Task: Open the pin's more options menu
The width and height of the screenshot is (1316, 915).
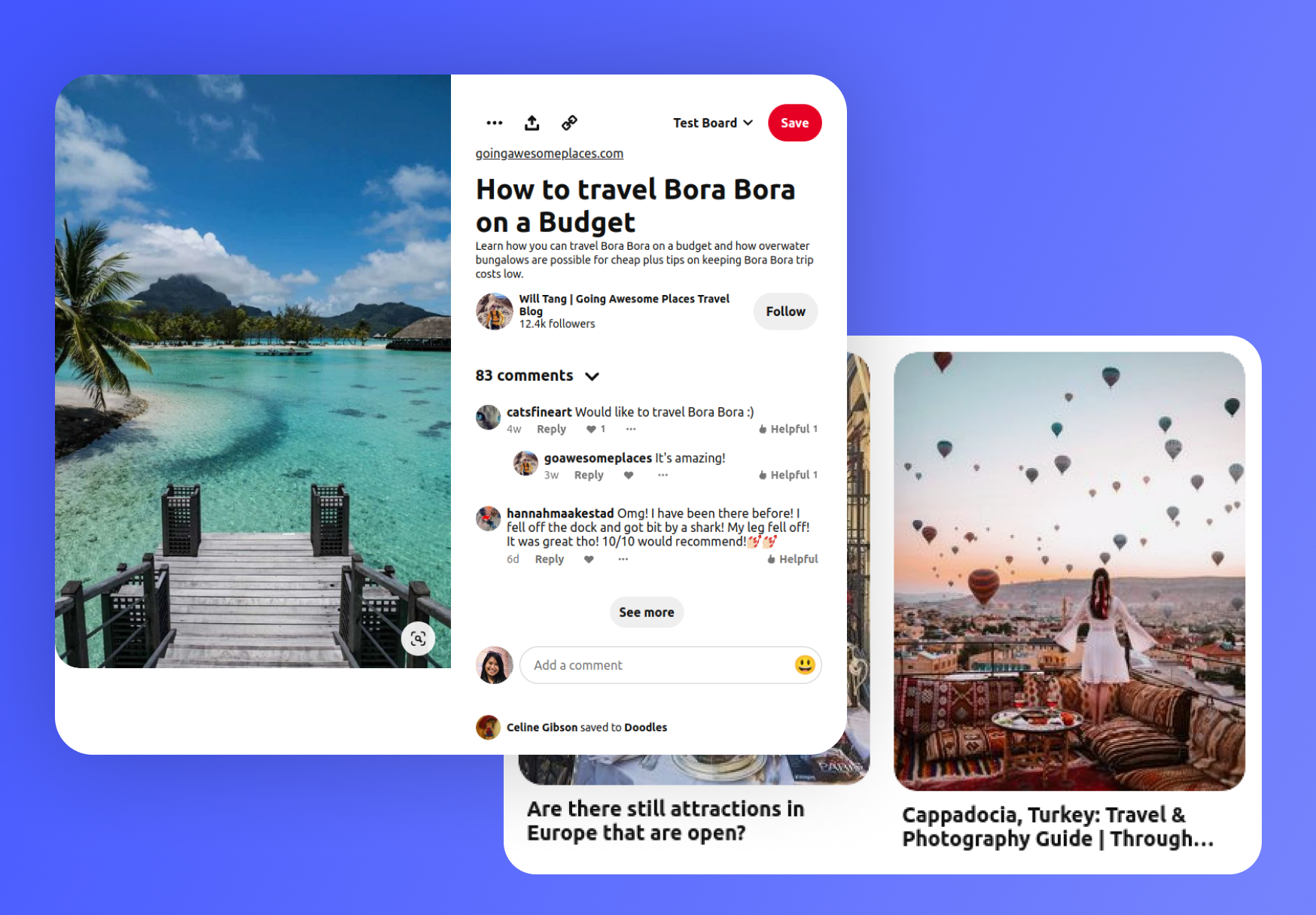Action: (x=494, y=123)
